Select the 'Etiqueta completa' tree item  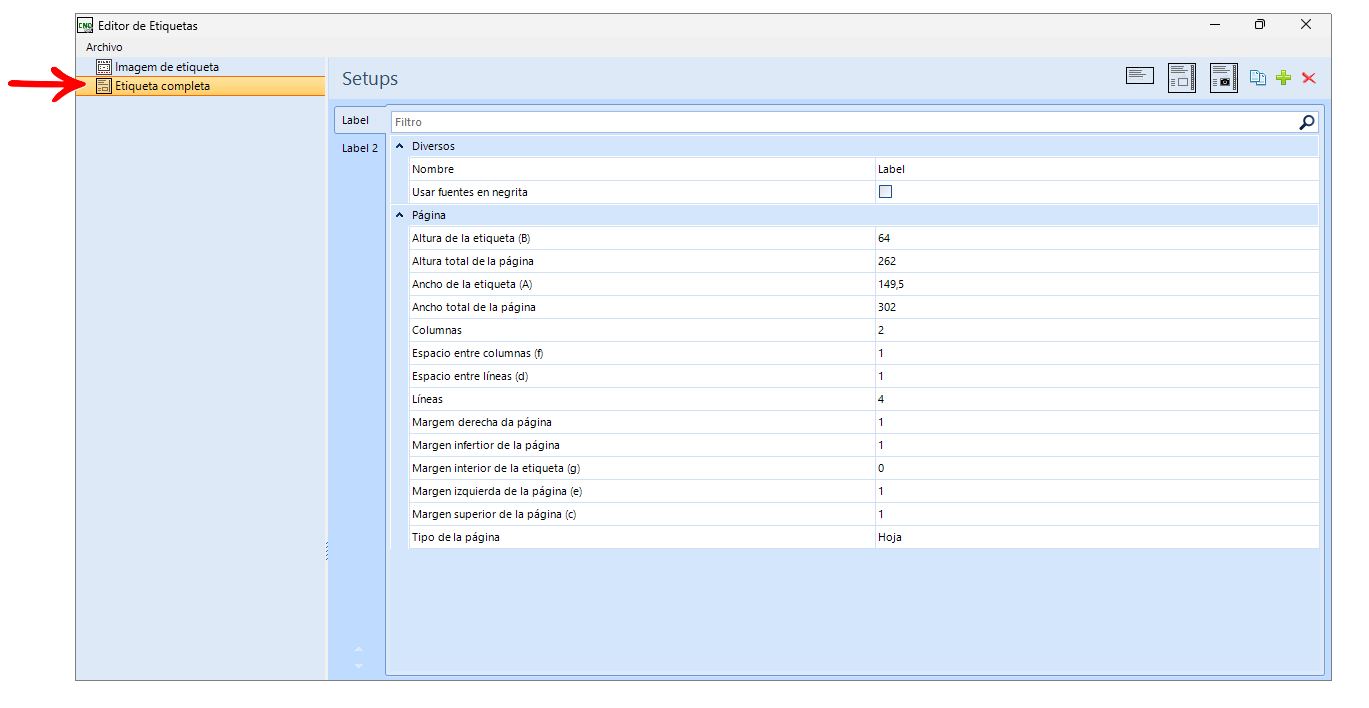tap(162, 86)
